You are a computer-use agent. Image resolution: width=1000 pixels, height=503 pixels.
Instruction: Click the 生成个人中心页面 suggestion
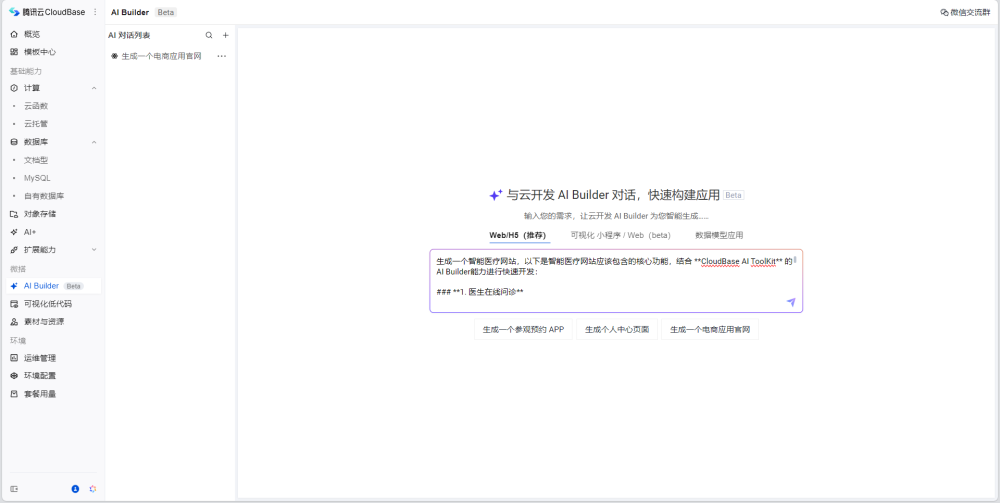click(x=617, y=330)
